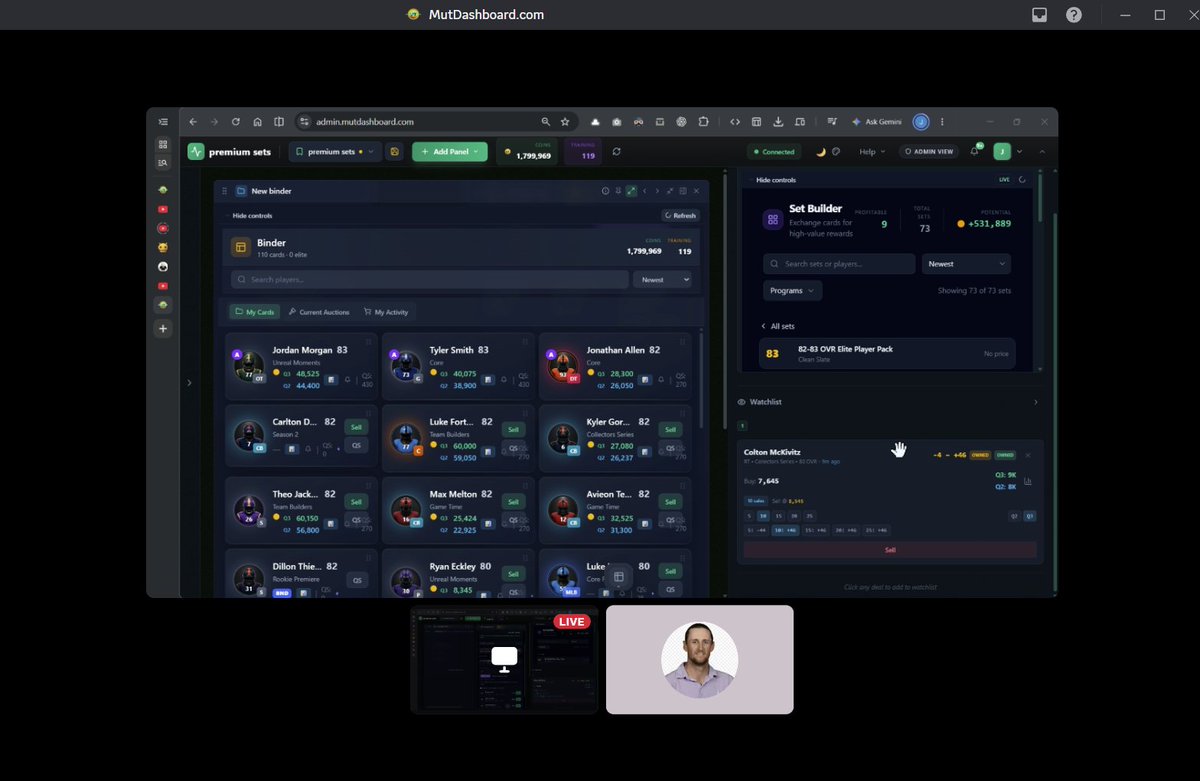Bookmark page with the star icon
The width and height of the screenshot is (1200, 781).
click(x=565, y=122)
